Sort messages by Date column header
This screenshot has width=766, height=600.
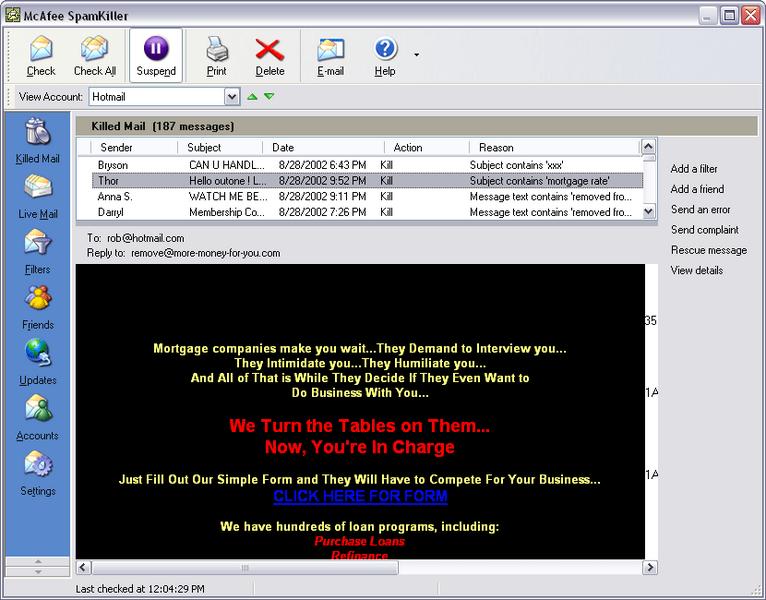coord(323,148)
